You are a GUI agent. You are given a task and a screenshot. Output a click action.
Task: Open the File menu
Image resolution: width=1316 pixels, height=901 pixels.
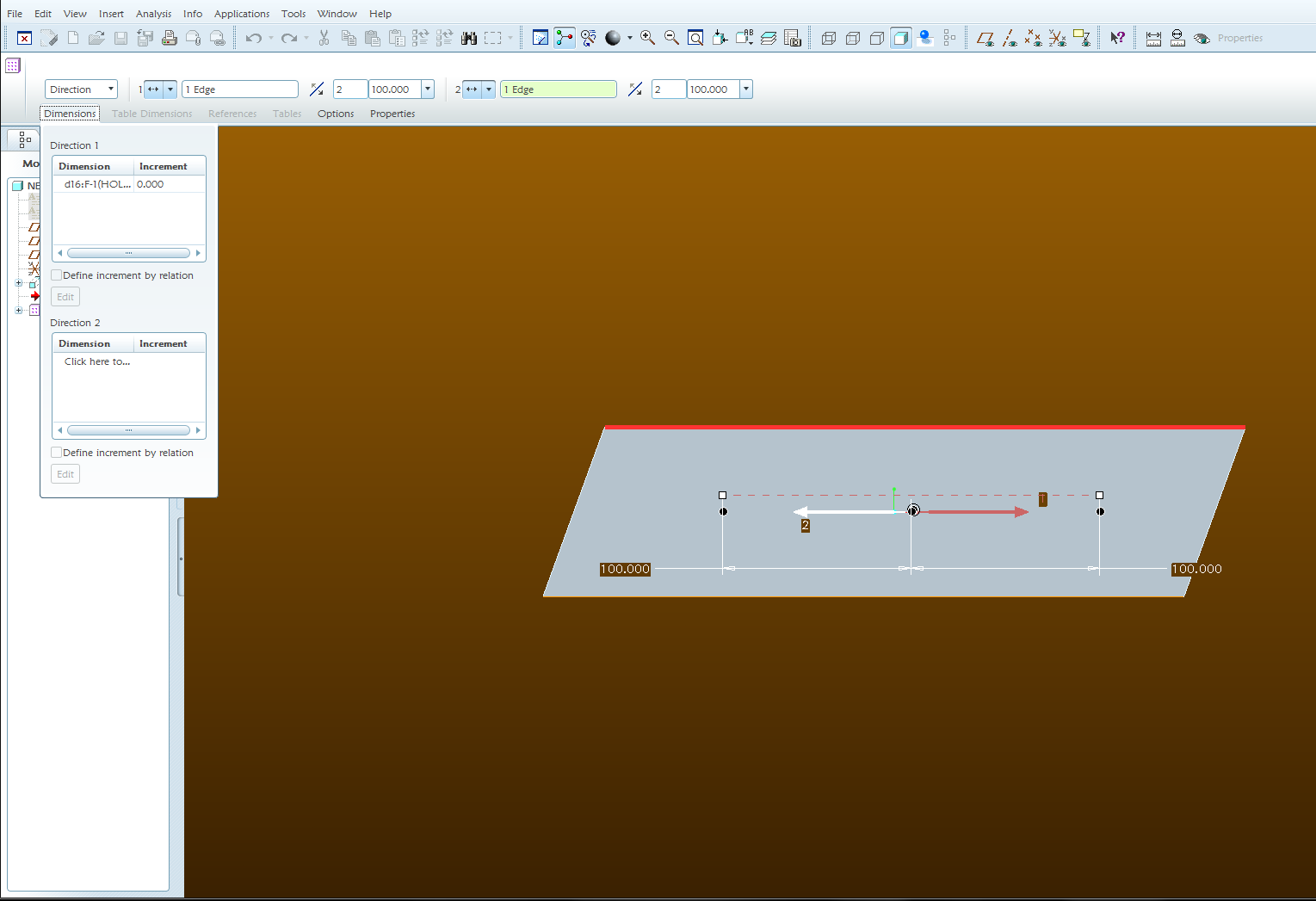click(x=15, y=14)
